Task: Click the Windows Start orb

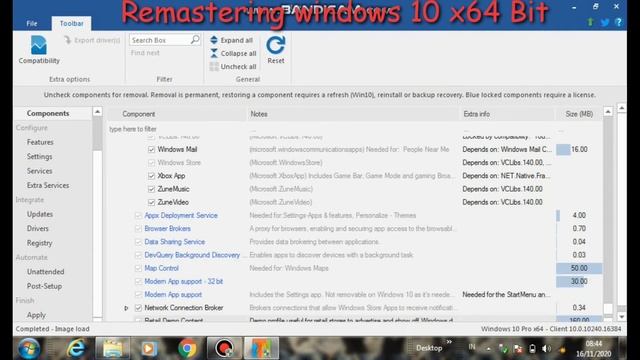Action: coord(29,348)
